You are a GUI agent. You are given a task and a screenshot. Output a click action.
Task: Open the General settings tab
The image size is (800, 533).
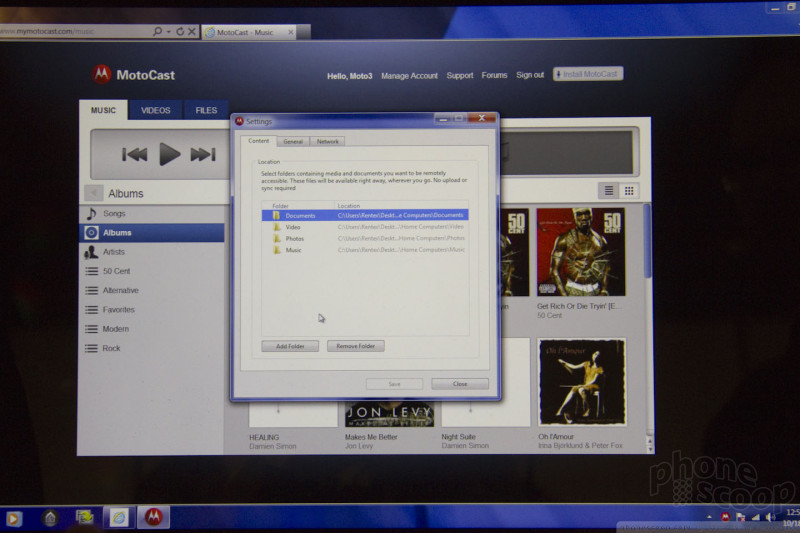pos(293,141)
